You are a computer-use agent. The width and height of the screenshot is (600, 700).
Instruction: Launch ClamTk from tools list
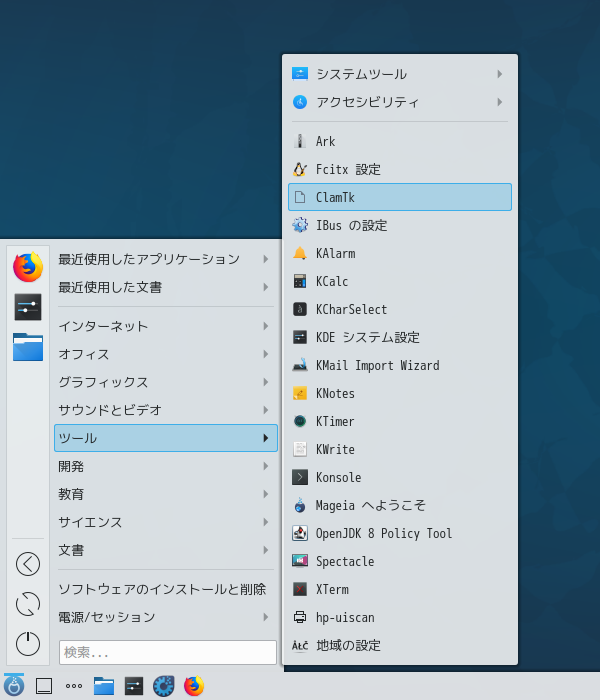(400, 197)
